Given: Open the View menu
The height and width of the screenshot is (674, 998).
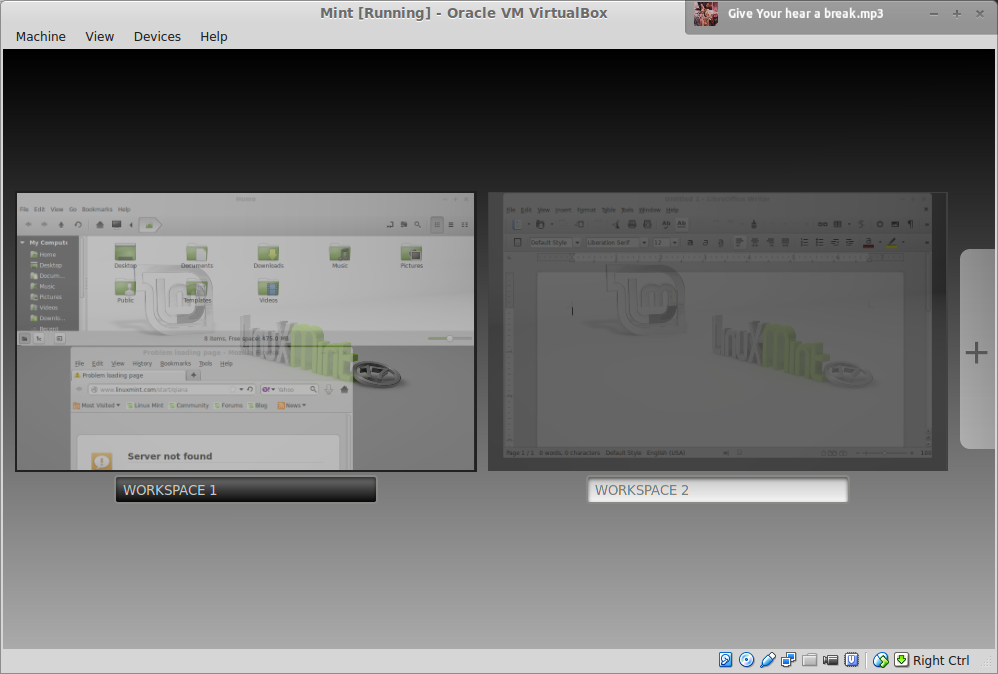Looking at the screenshot, I should (100, 36).
